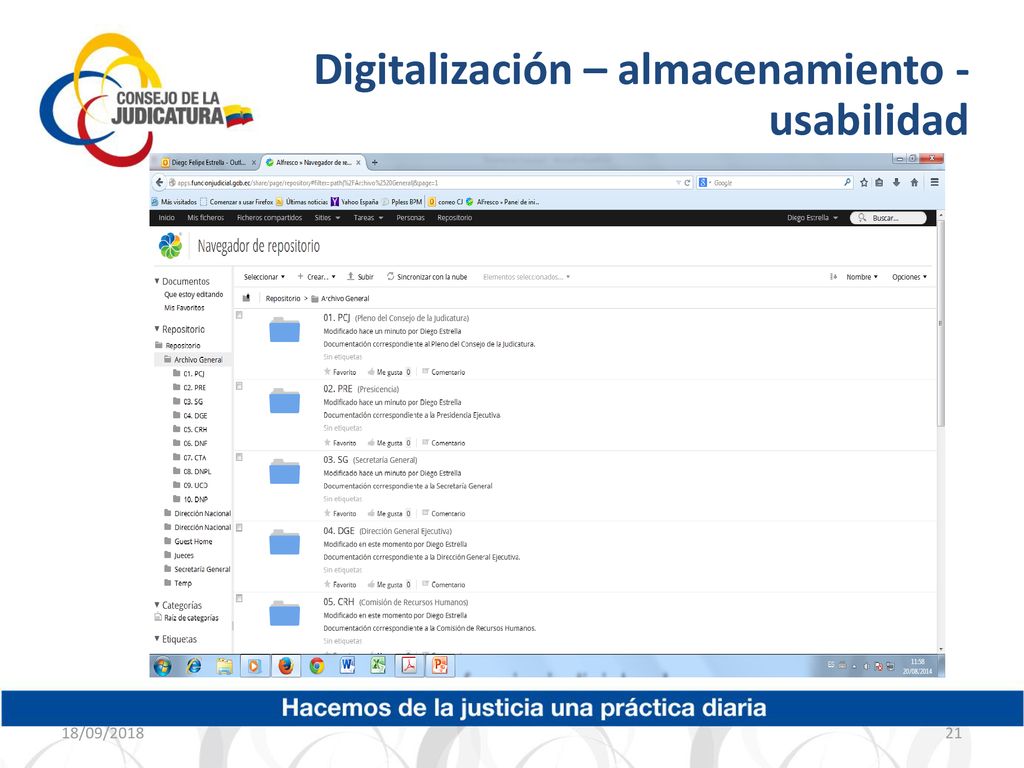Open the 04. DGE folder icon
The width and height of the screenshot is (1024, 768).
pos(284,543)
